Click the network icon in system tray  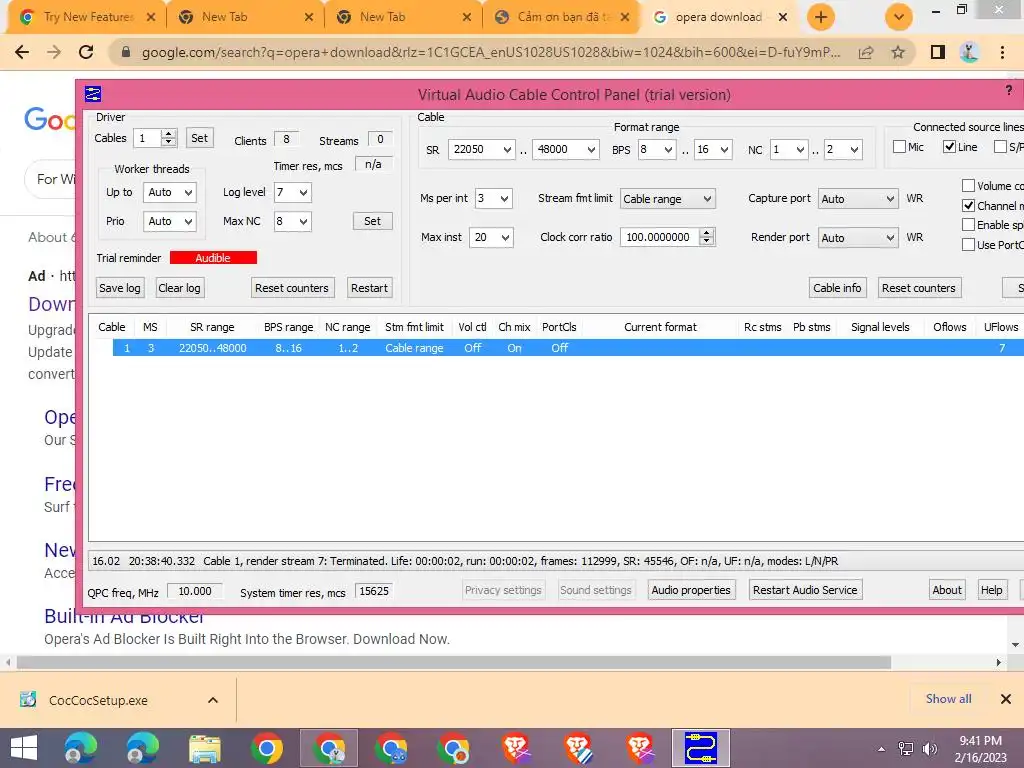(906, 749)
